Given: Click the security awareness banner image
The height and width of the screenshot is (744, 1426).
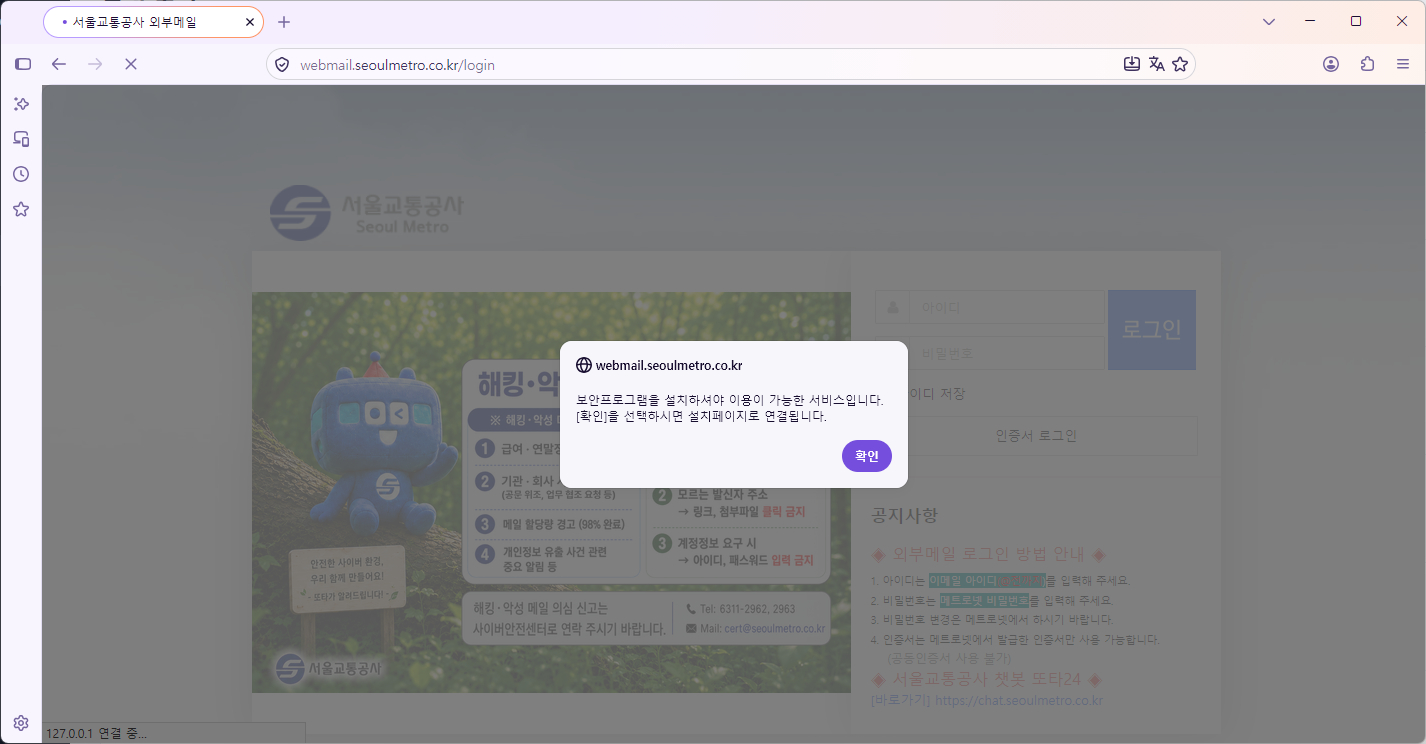Looking at the screenshot, I should pos(551,492).
